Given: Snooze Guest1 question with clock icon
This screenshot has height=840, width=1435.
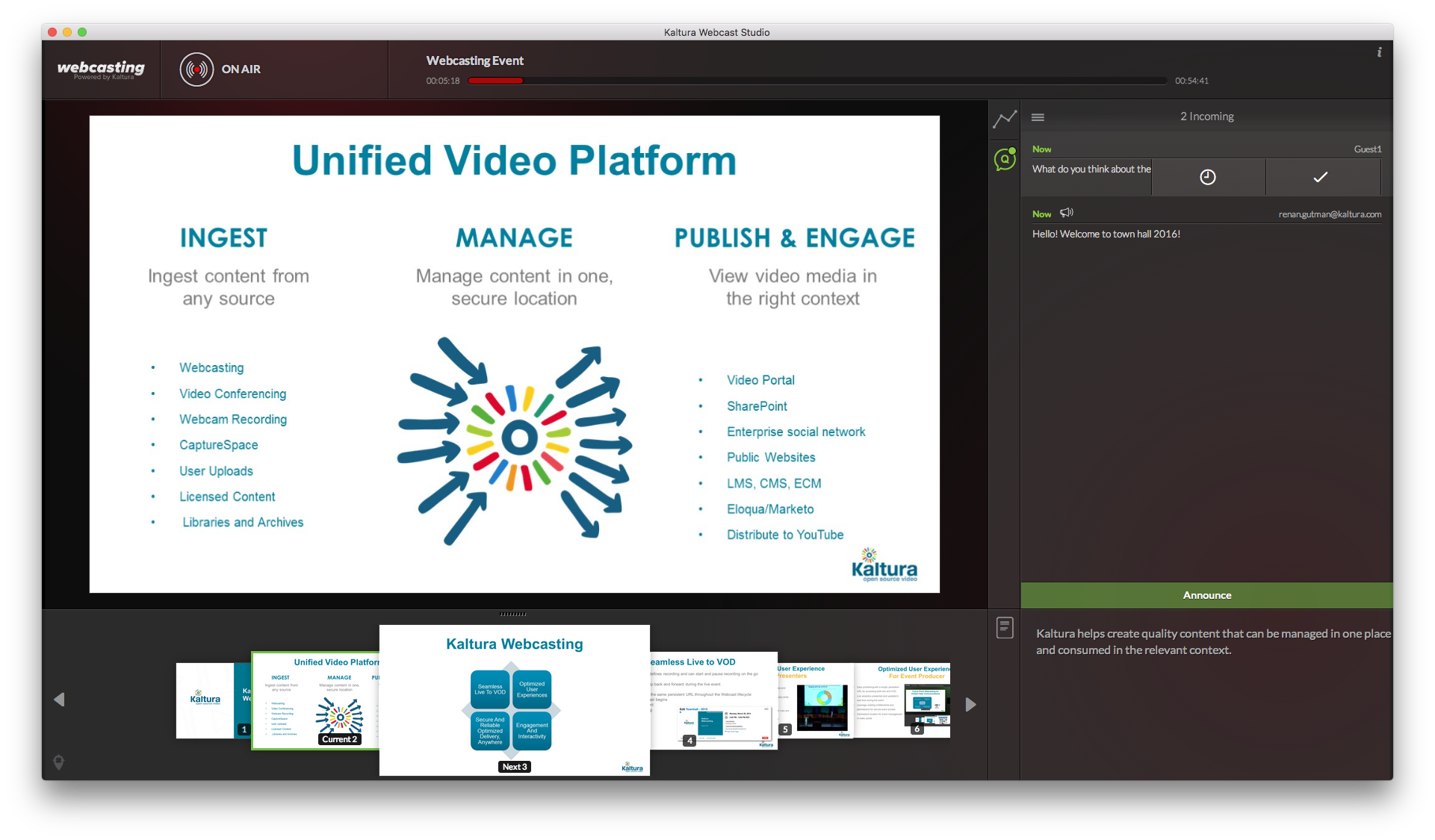Looking at the screenshot, I should point(1207,177).
